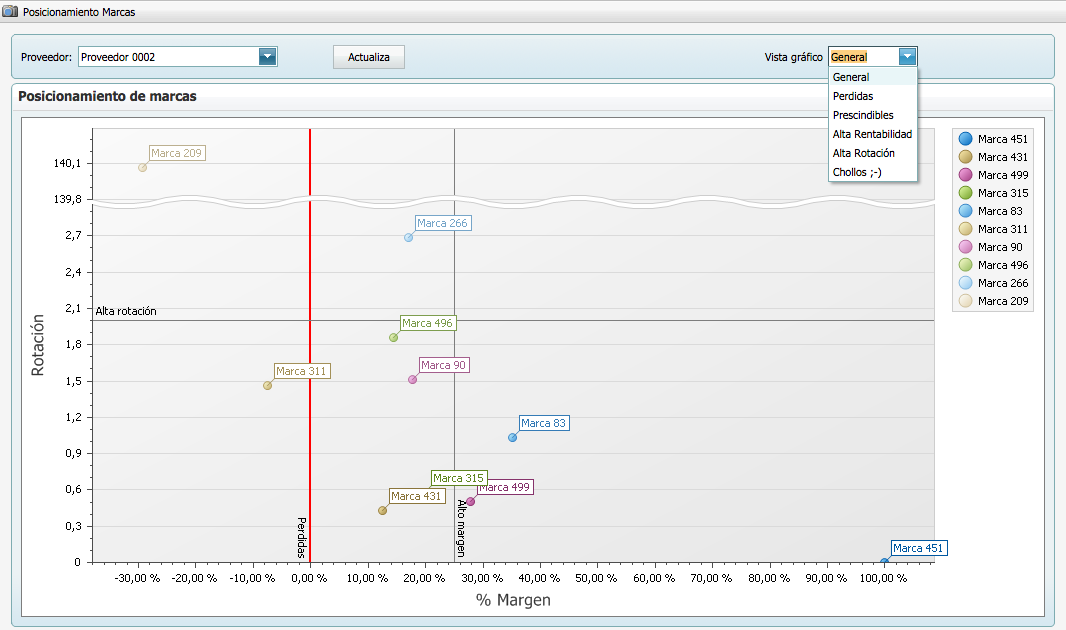Click the Marca 451 legend marker
Screen dimensions: 1066x630
point(965,139)
